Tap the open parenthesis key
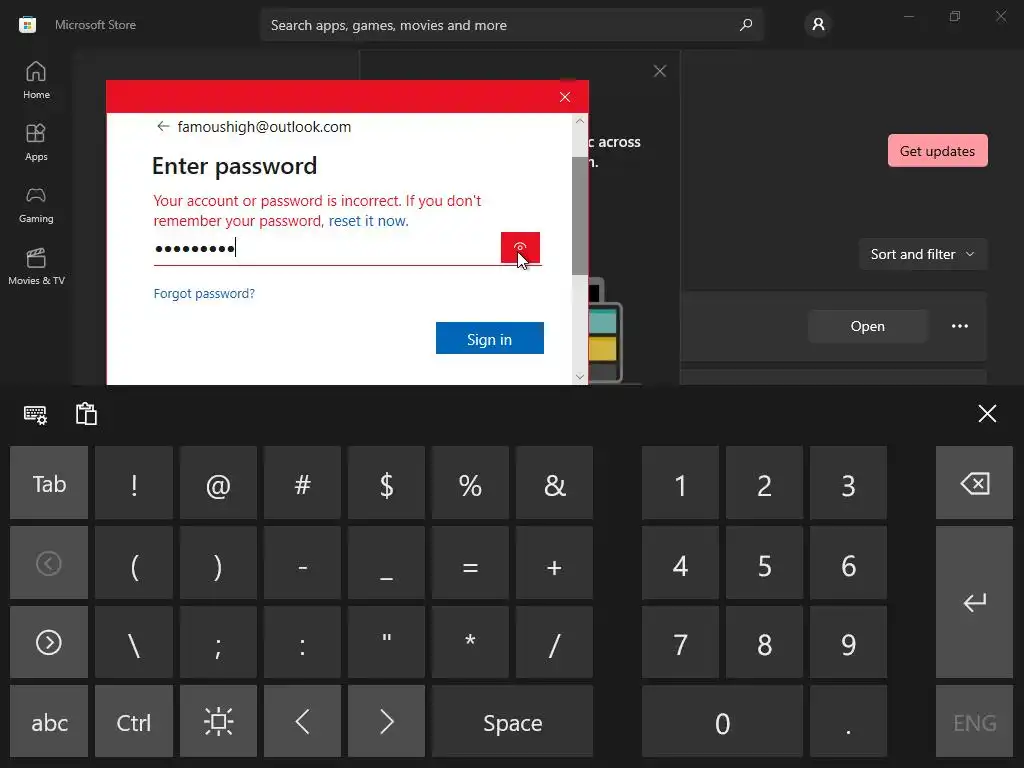 click(x=134, y=563)
